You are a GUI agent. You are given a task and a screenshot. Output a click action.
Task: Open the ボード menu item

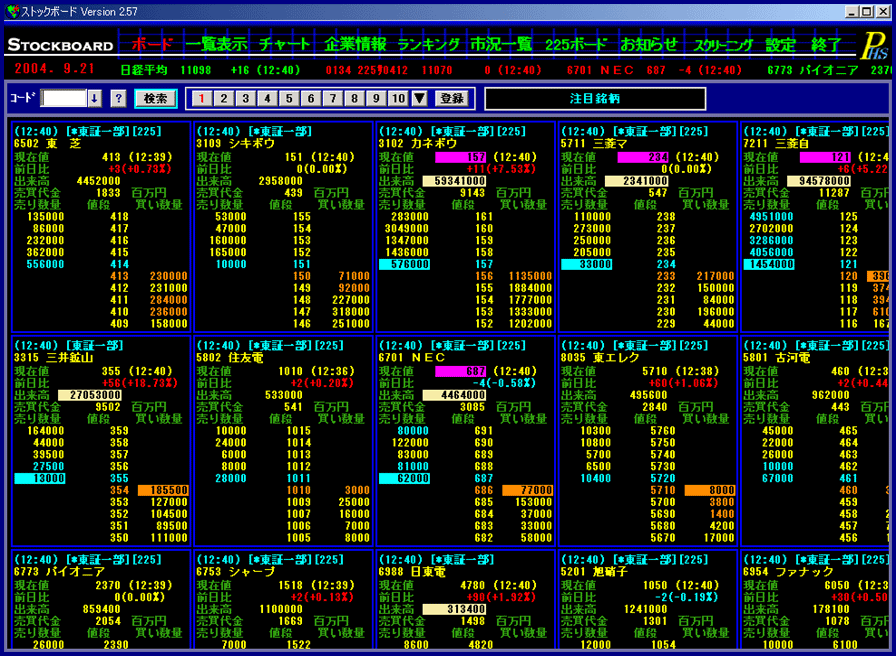[x=152, y=45]
